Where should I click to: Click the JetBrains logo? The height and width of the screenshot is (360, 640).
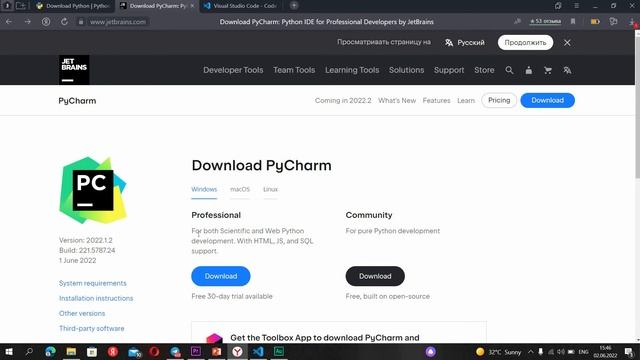pyautogui.click(x=74, y=70)
